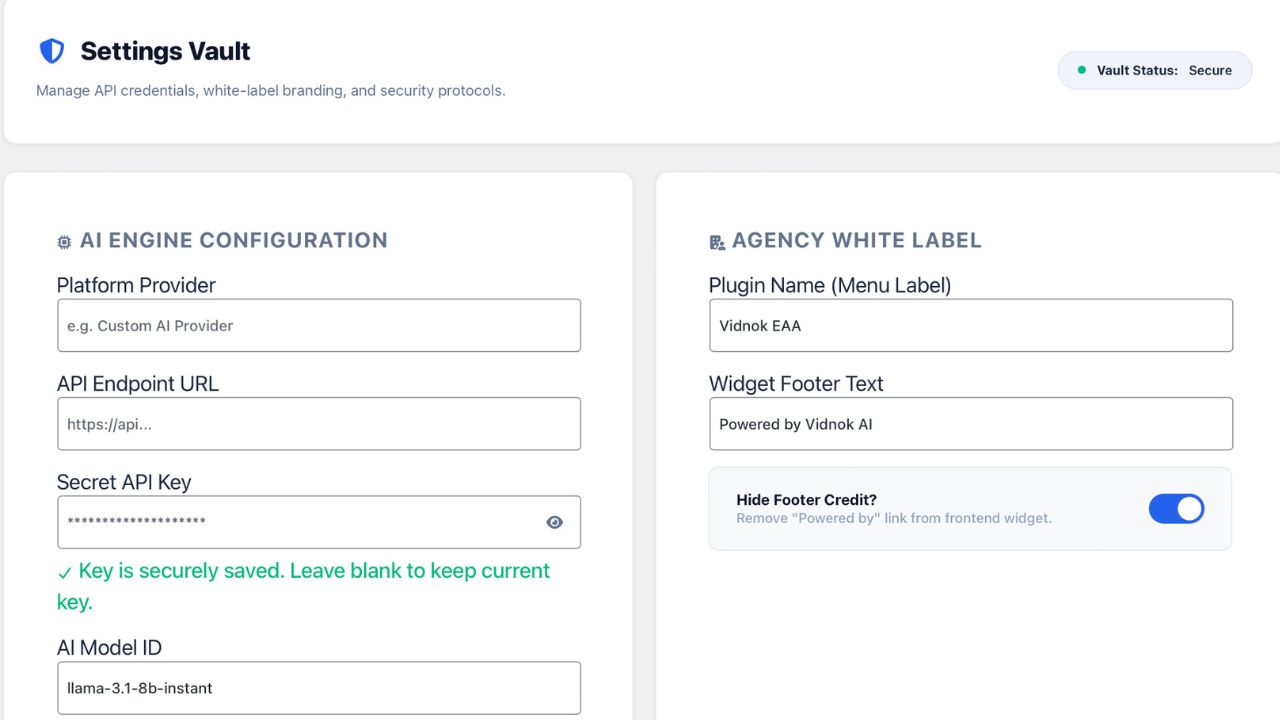Edit the Plugin Name menu label field

coord(970,326)
